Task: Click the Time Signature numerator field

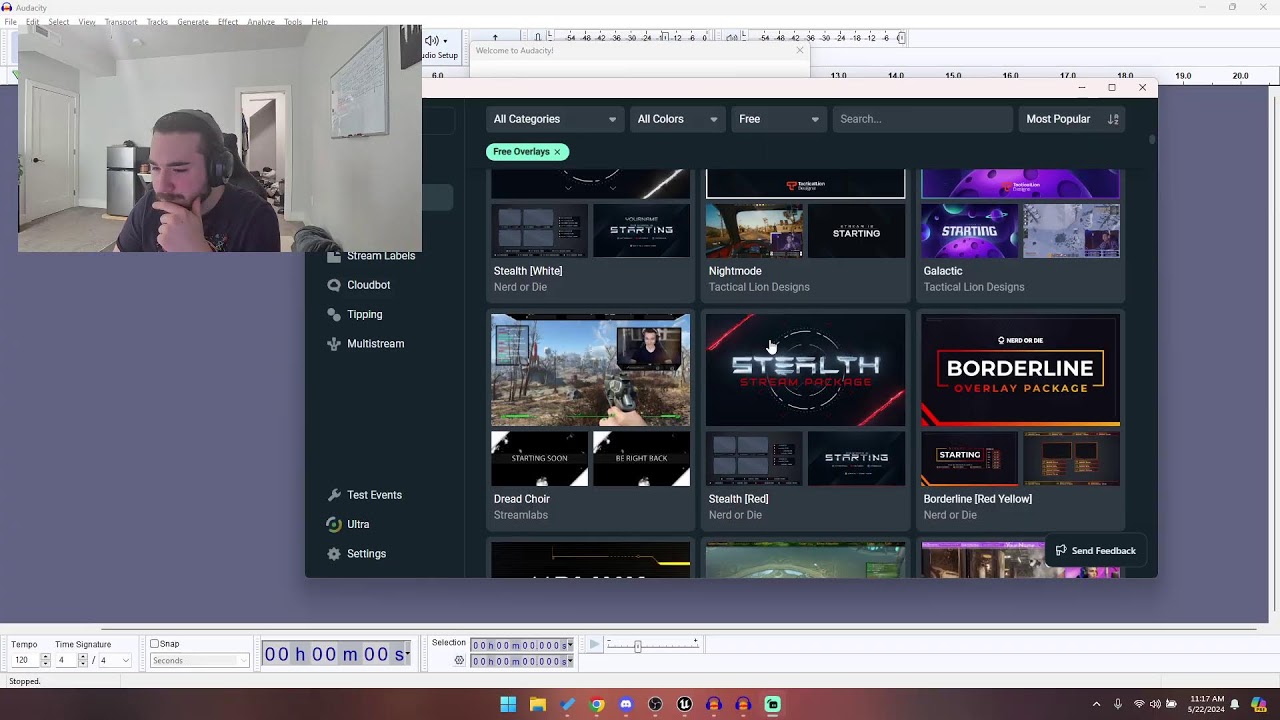Action: click(65, 660)
